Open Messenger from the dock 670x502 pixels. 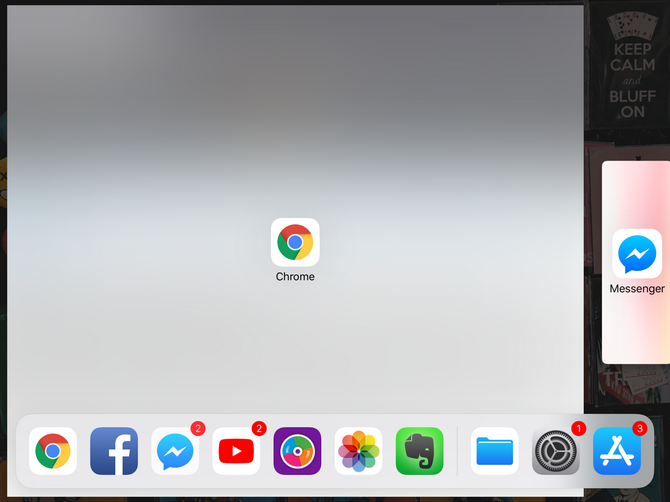175,451
